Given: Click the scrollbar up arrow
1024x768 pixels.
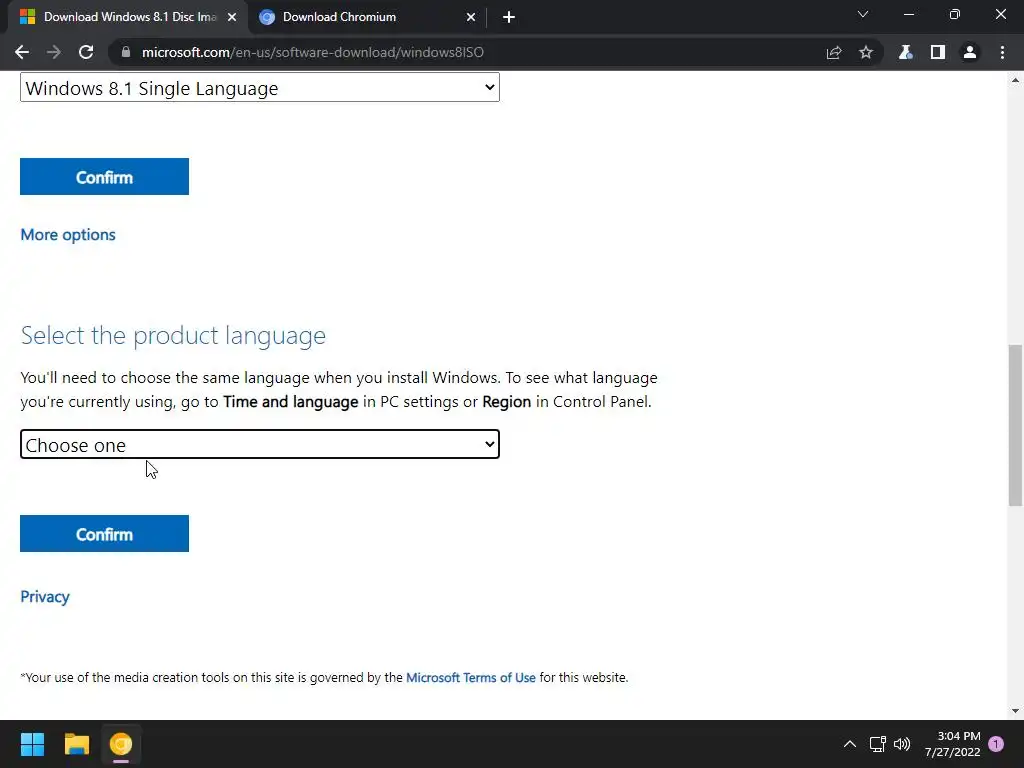Looking at the screenshot, I should coord(1015,80).
